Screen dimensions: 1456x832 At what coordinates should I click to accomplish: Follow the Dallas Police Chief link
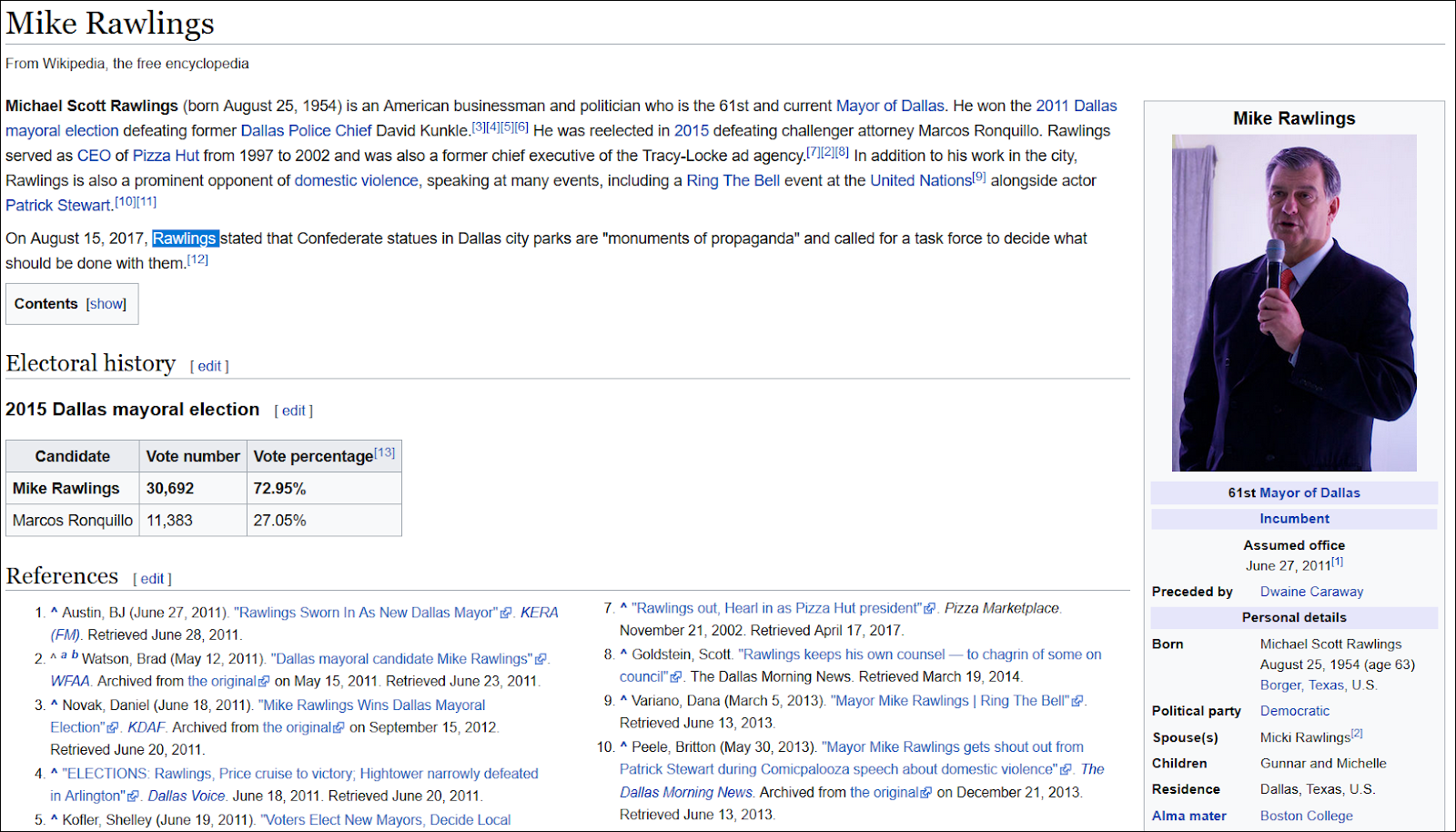306,130
